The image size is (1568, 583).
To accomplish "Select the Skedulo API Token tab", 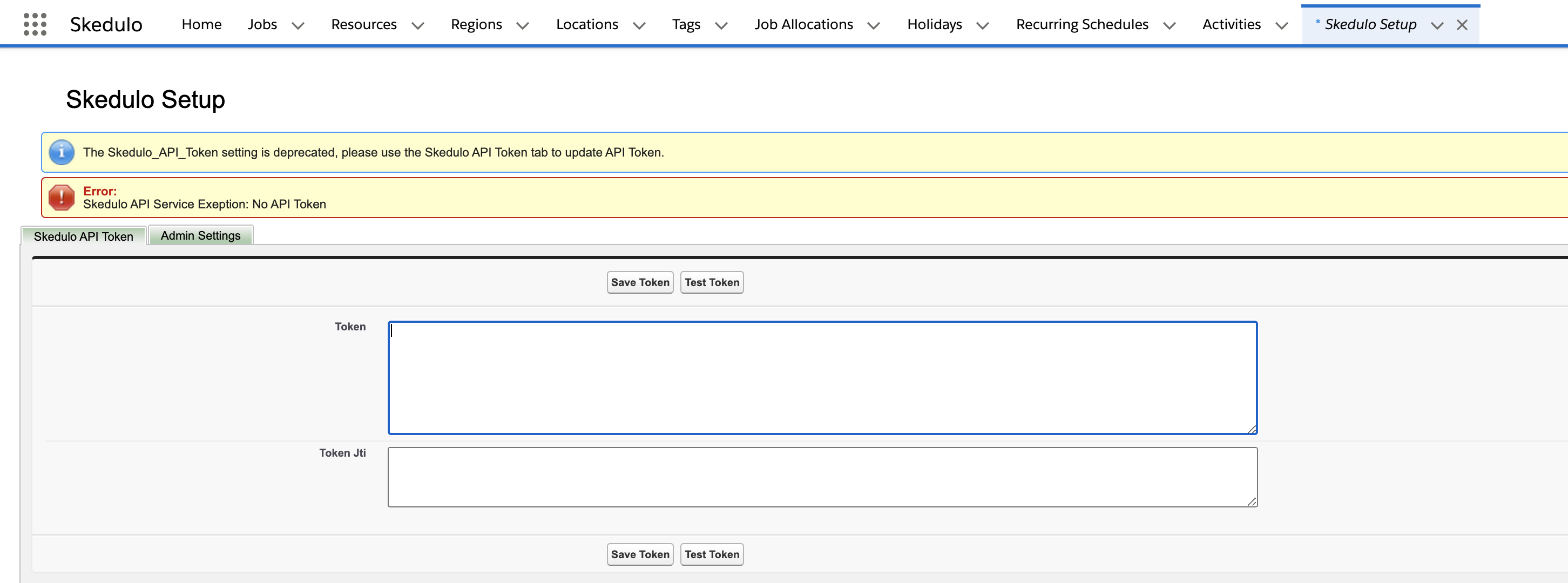I will pyautogui.click(x=83, y=236).
